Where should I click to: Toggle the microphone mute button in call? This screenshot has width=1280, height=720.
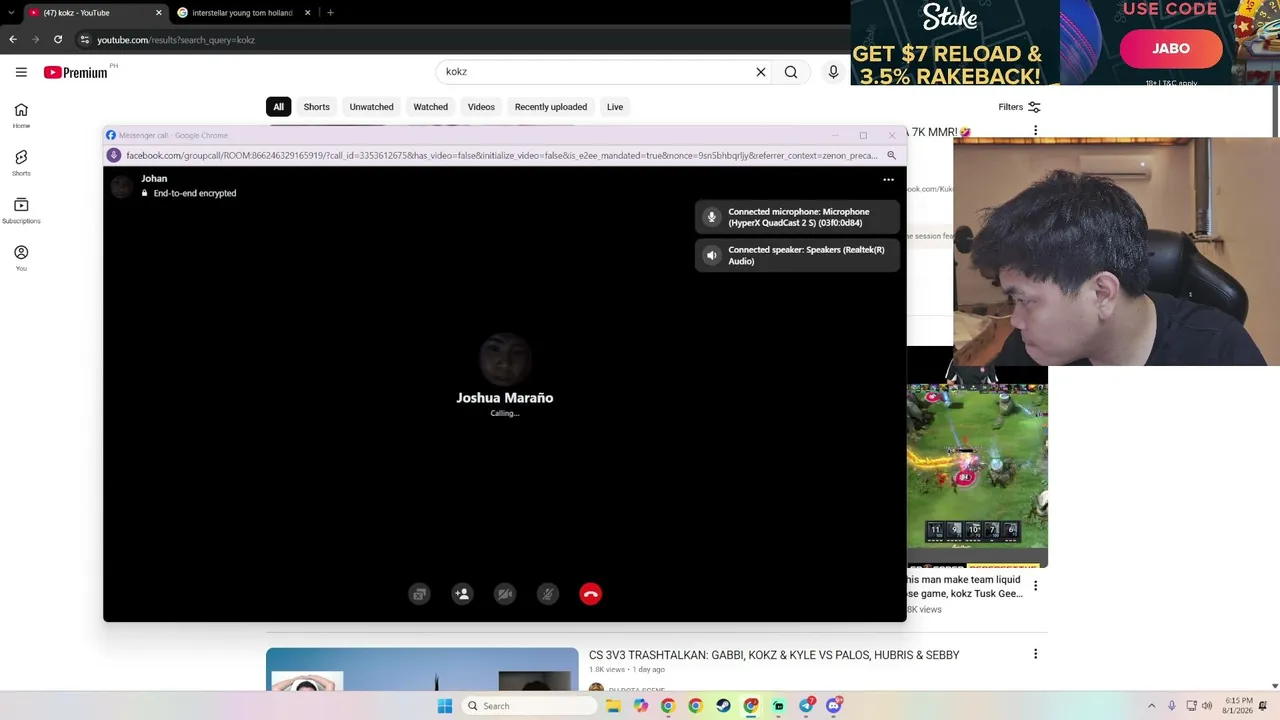[547, 594]
